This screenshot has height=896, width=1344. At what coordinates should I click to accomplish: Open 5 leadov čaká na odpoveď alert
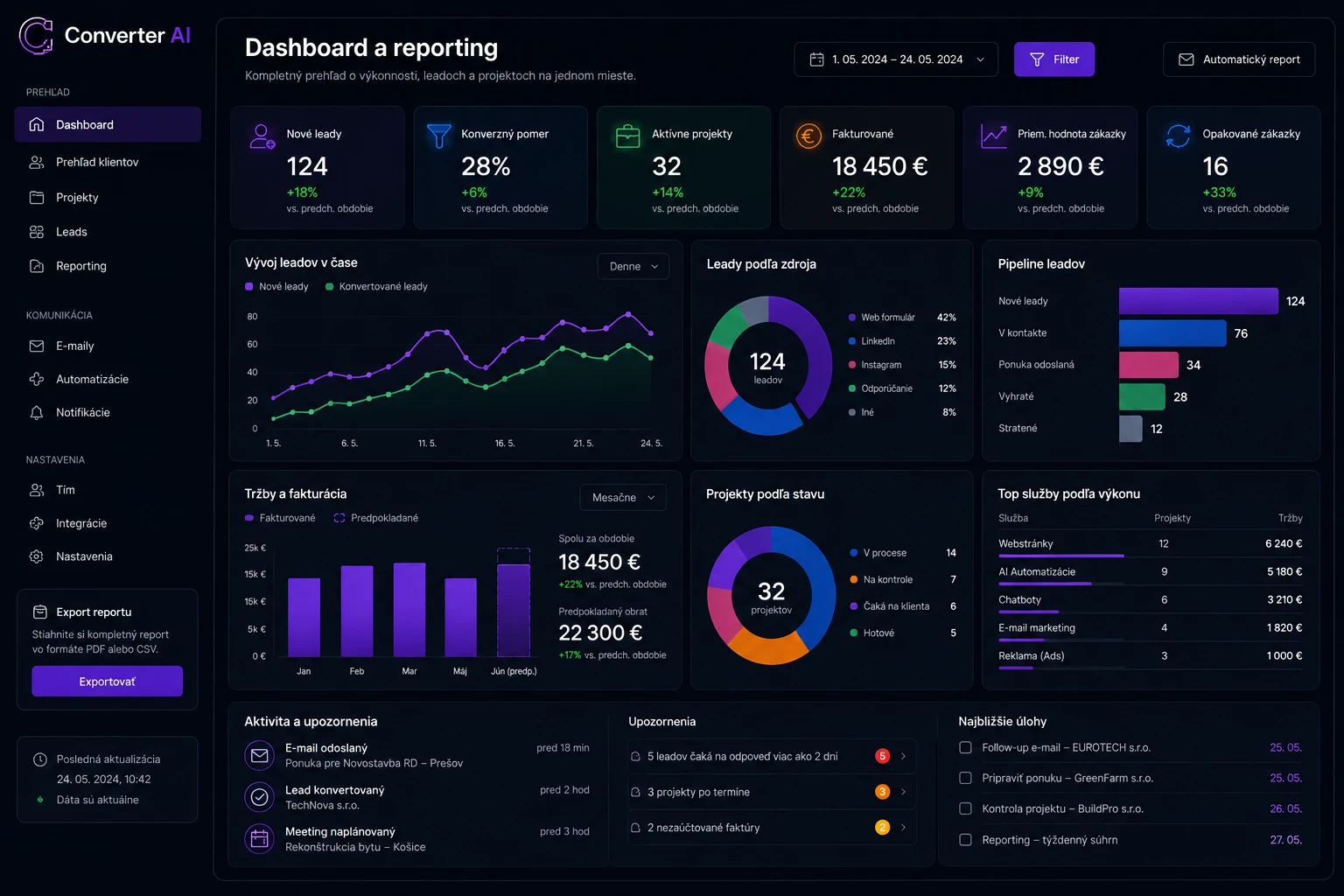[x=772, y=756]
